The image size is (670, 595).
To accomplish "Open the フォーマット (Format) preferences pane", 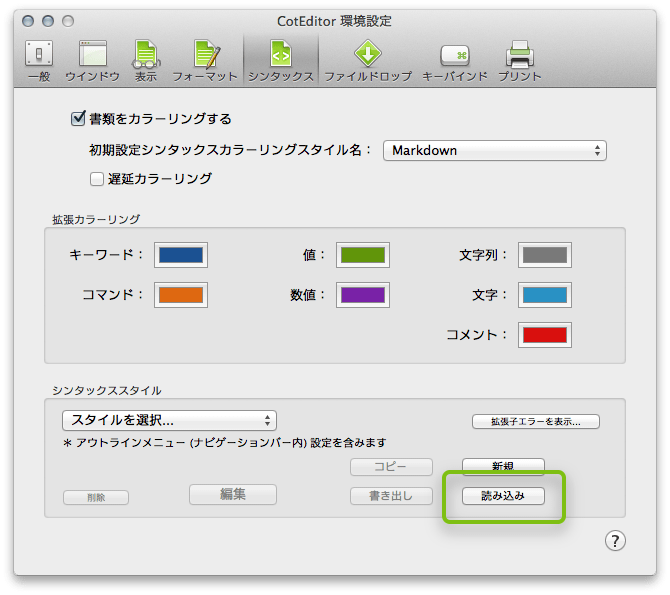I will pos(205,61).
